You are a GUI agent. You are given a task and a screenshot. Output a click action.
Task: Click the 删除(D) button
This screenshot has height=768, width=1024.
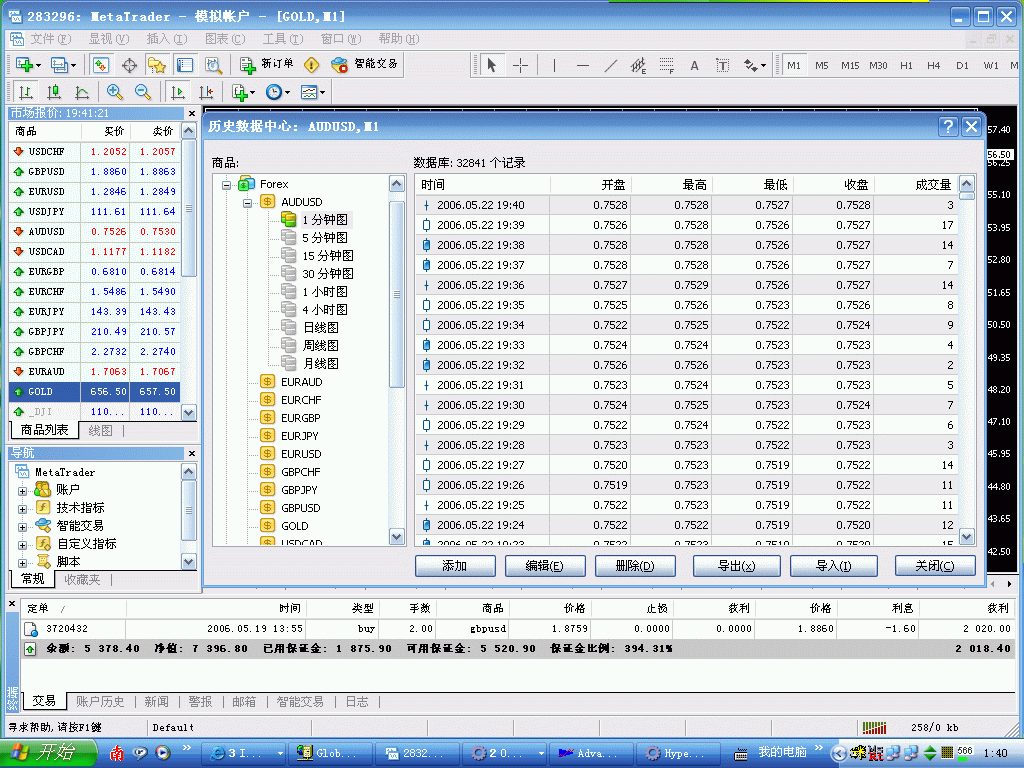tap(635, 566)
